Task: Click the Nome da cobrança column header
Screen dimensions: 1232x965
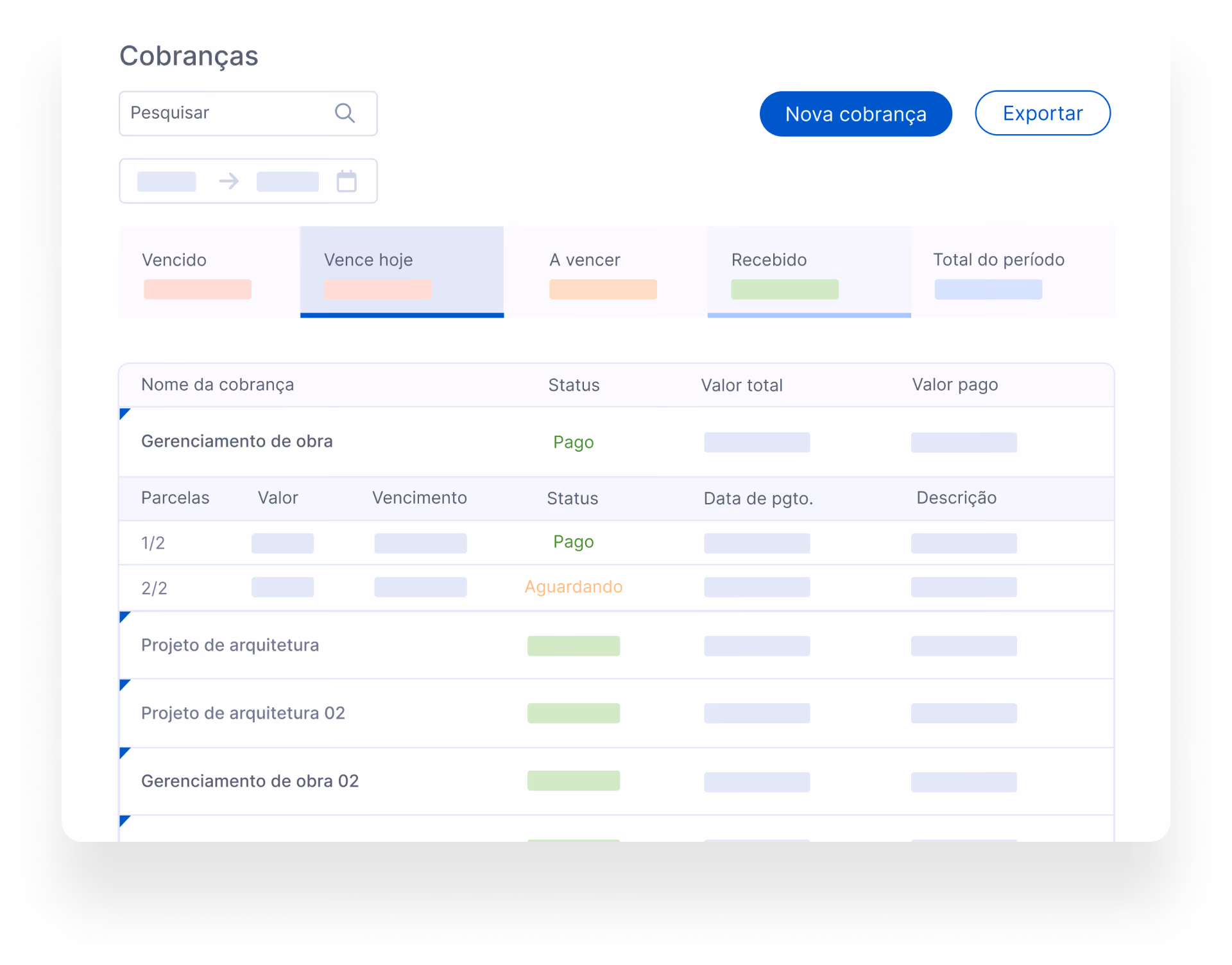Action: tap(218, 384)
